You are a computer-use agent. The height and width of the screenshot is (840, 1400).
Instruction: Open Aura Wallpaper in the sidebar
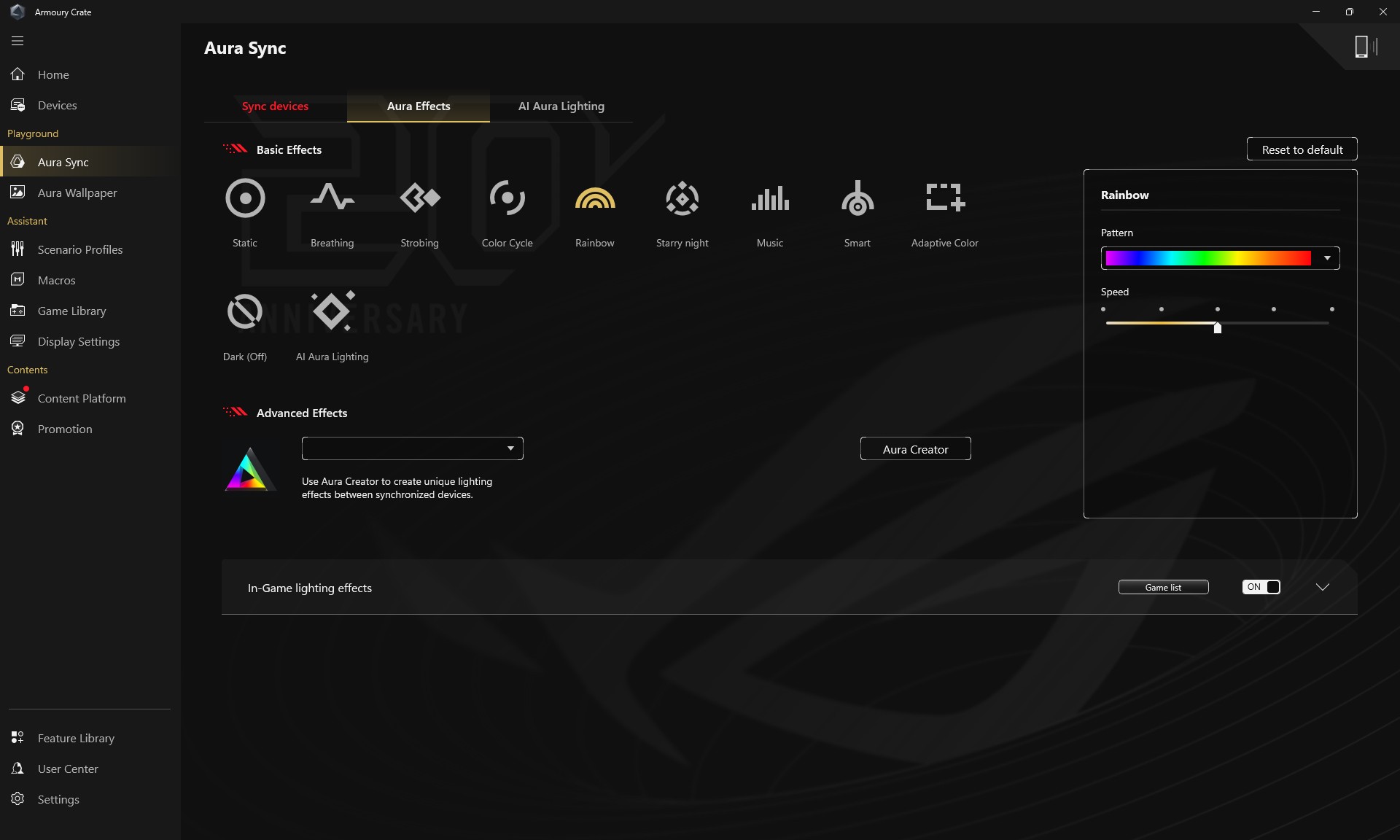pyautogui.click(x=90, y=192)
